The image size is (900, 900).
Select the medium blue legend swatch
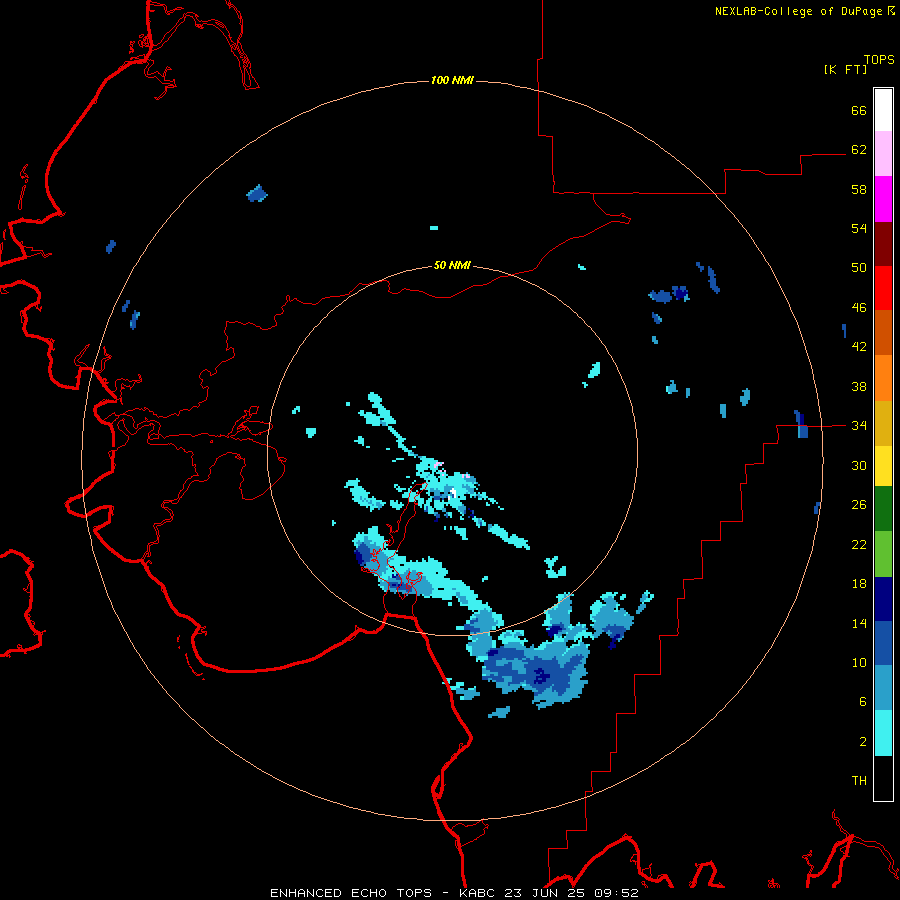coord(883,644)
